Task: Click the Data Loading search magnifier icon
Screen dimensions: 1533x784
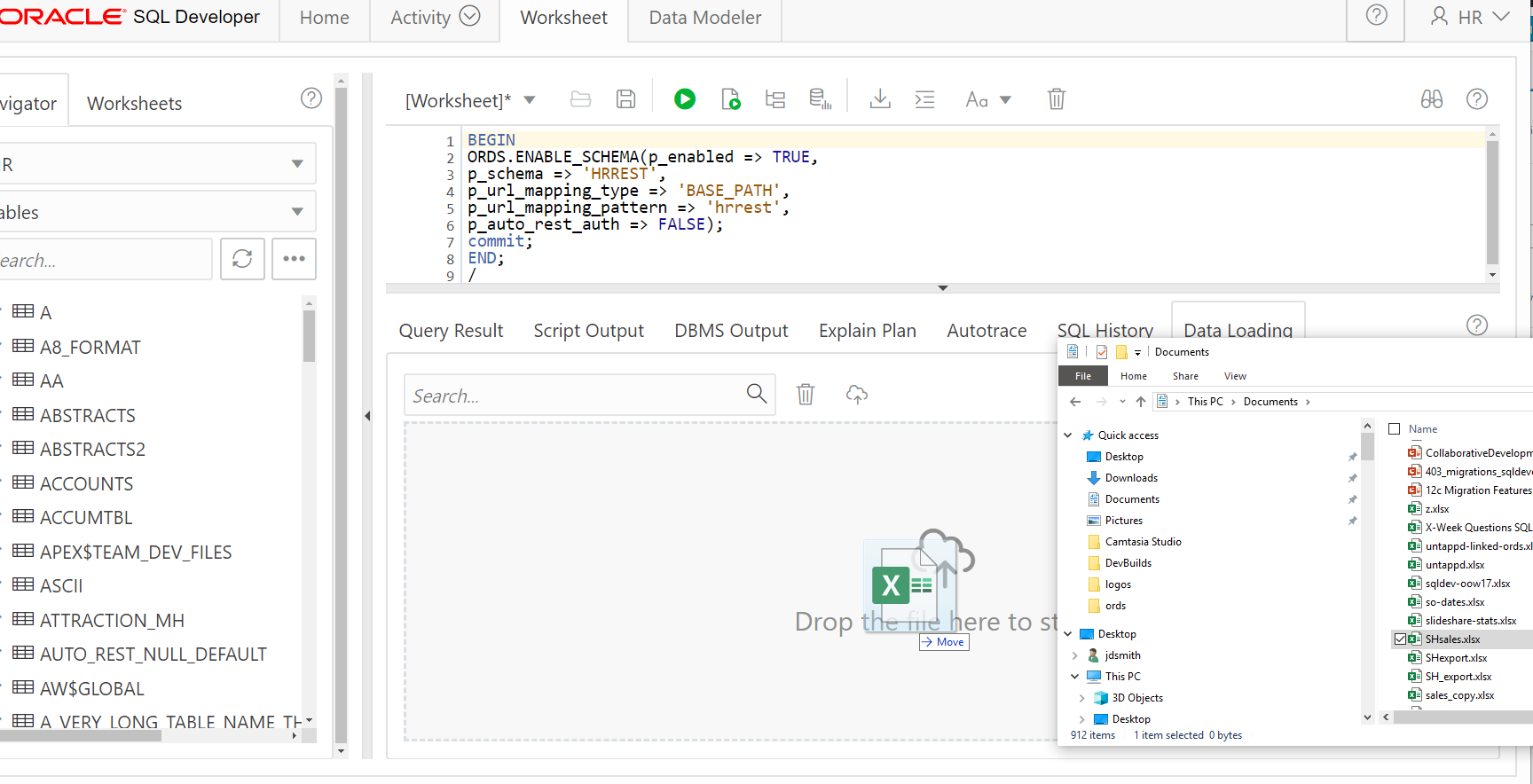Action: (x=757, y=394)
